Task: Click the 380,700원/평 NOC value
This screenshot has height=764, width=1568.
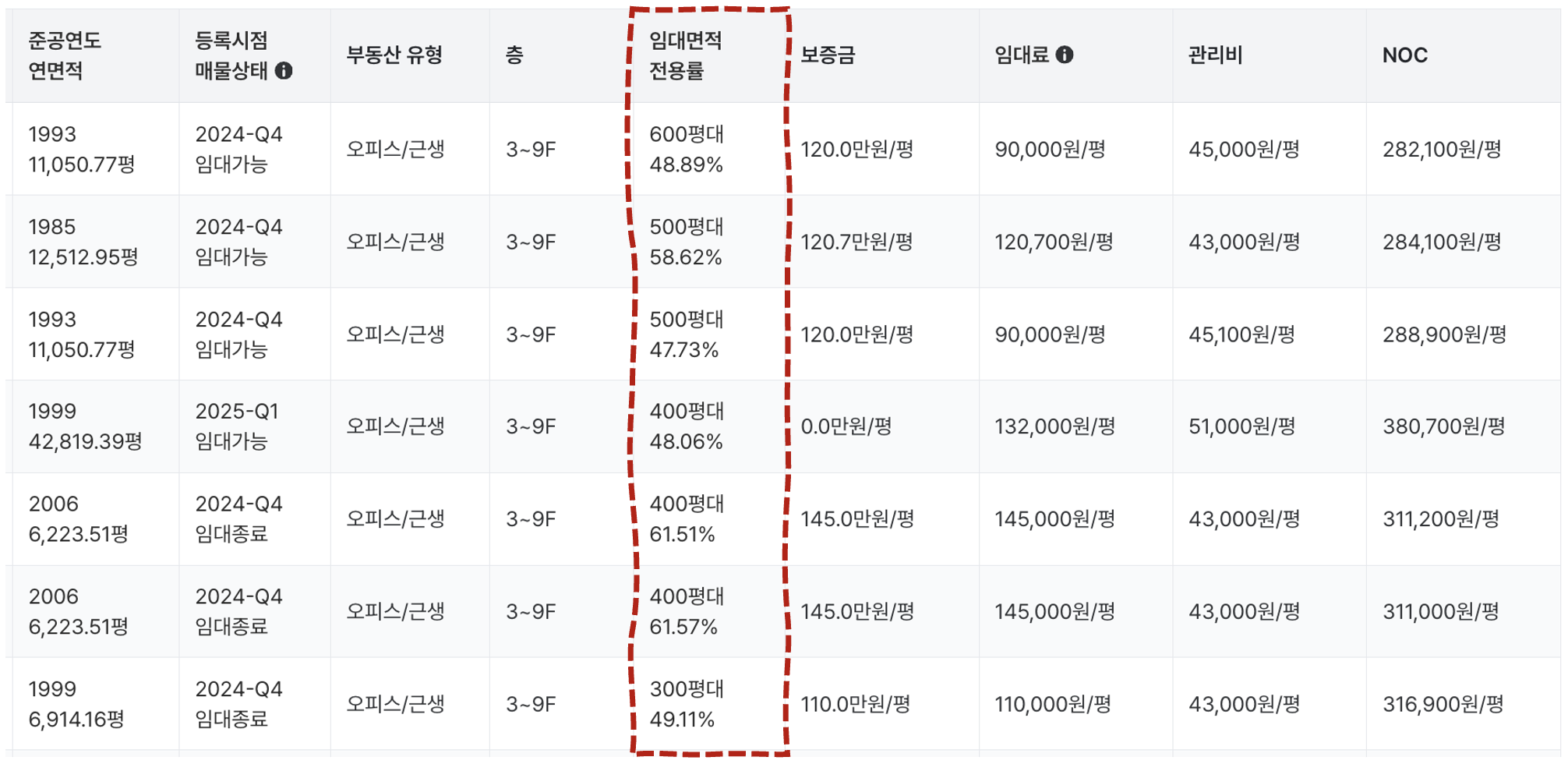Action: click(1443, 426)
